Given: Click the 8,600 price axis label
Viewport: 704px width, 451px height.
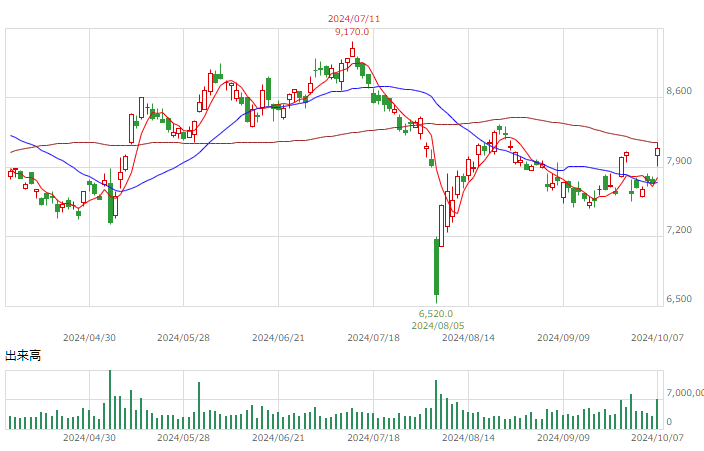Looking at the screenshot, I should pos(679,91).
